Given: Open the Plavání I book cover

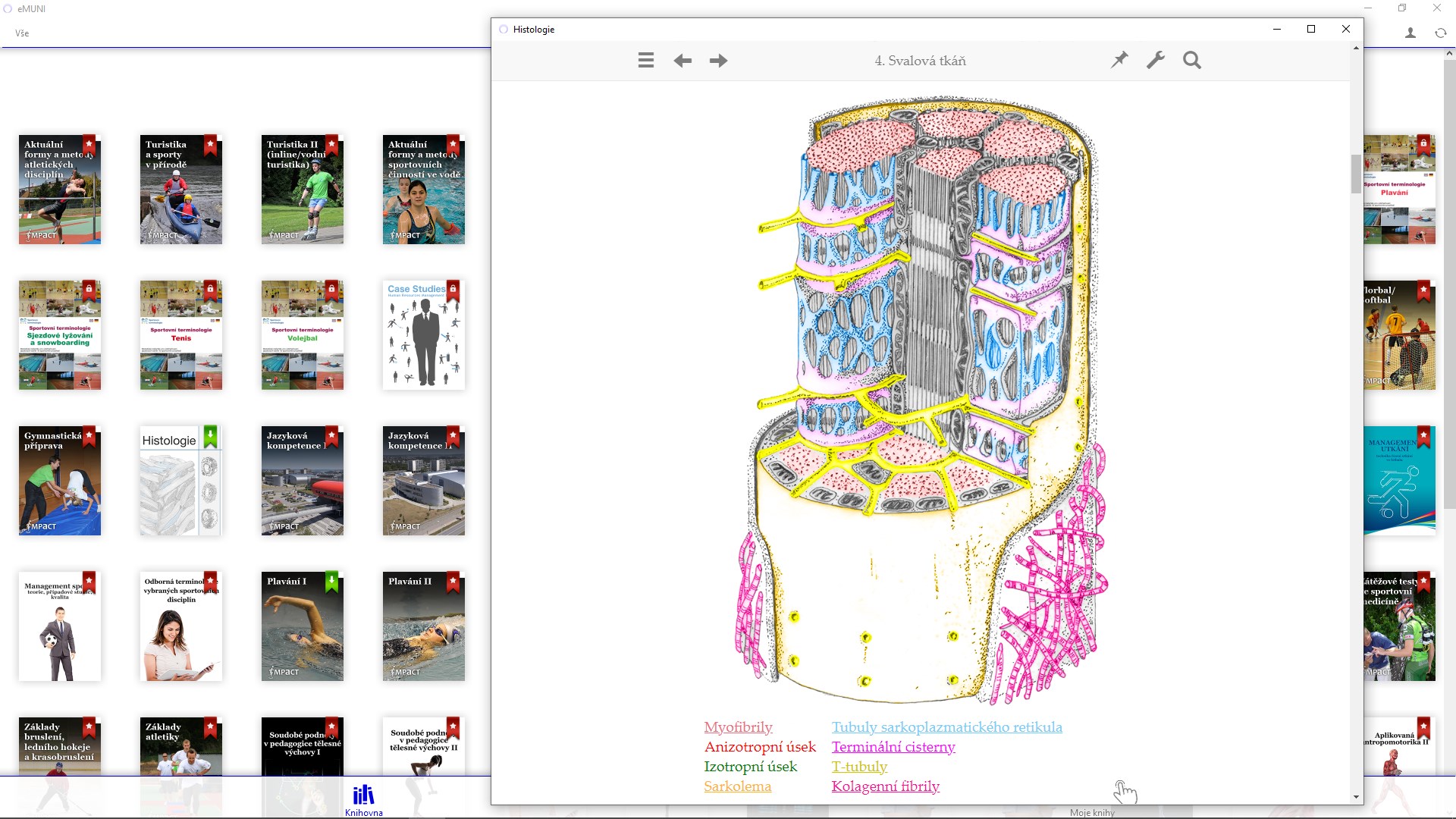Looking at the screenshot, I should pyautogui.click(x=302, y=626).
